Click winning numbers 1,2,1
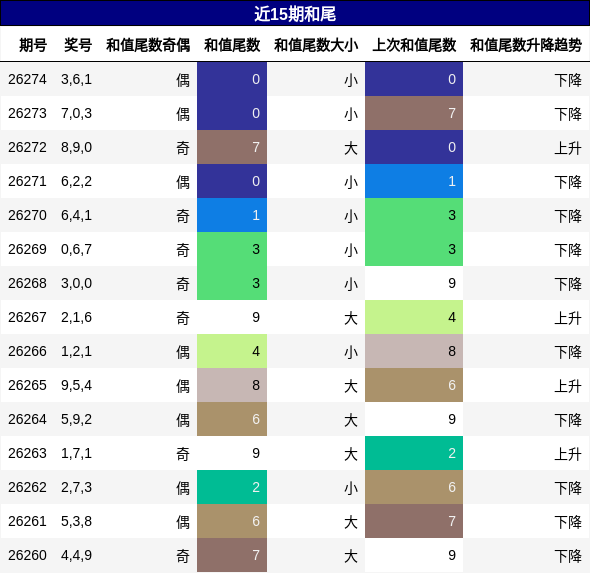This screenshot has width=590, height=573. (x=76, y=351)
